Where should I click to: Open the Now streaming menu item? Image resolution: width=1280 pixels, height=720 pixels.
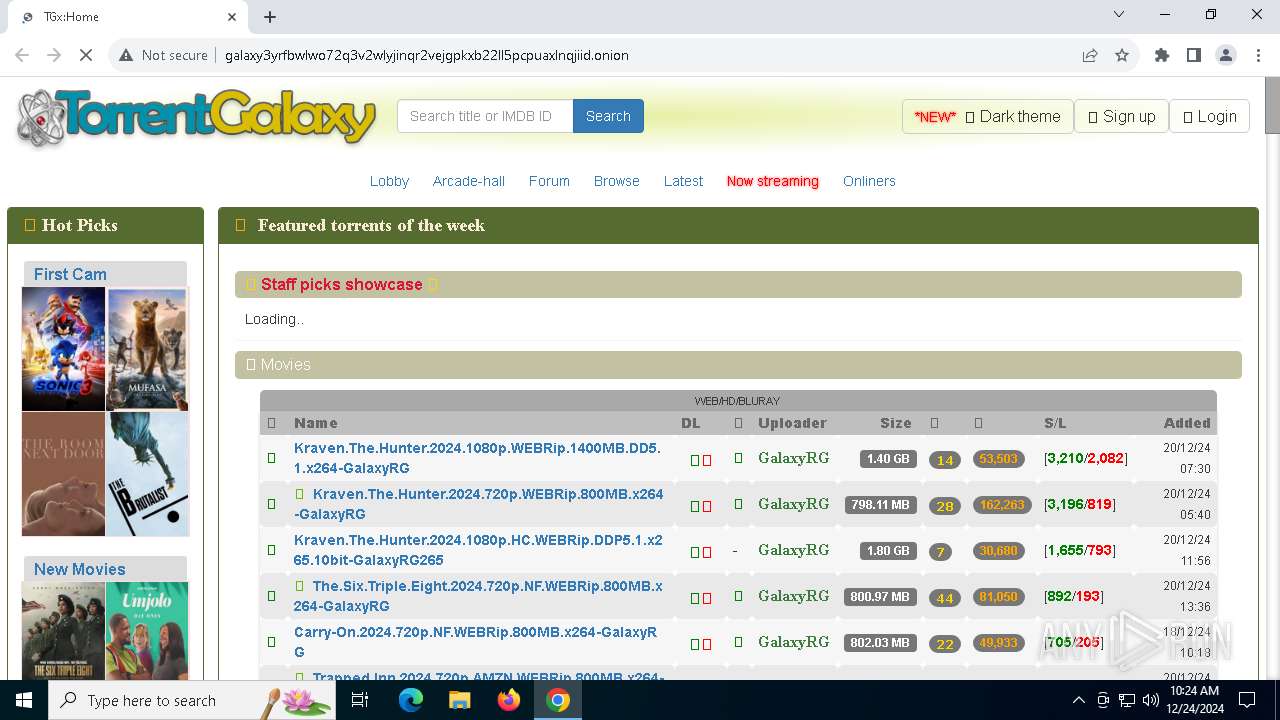772,181
